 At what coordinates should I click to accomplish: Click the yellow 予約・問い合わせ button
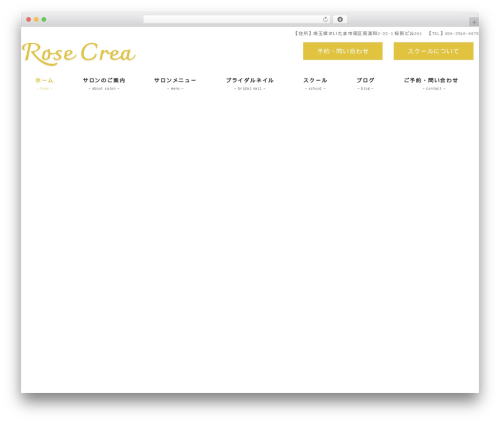click(x=343, y=51)
